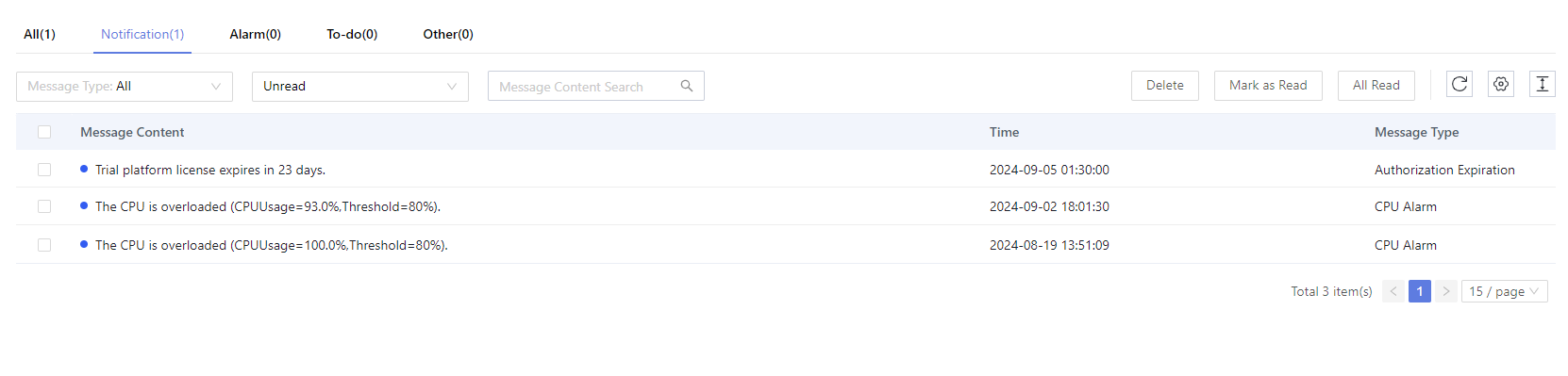Toggle the select-all header checkbox
Screen dimensions: 1568x376
(x=44, y=132)
